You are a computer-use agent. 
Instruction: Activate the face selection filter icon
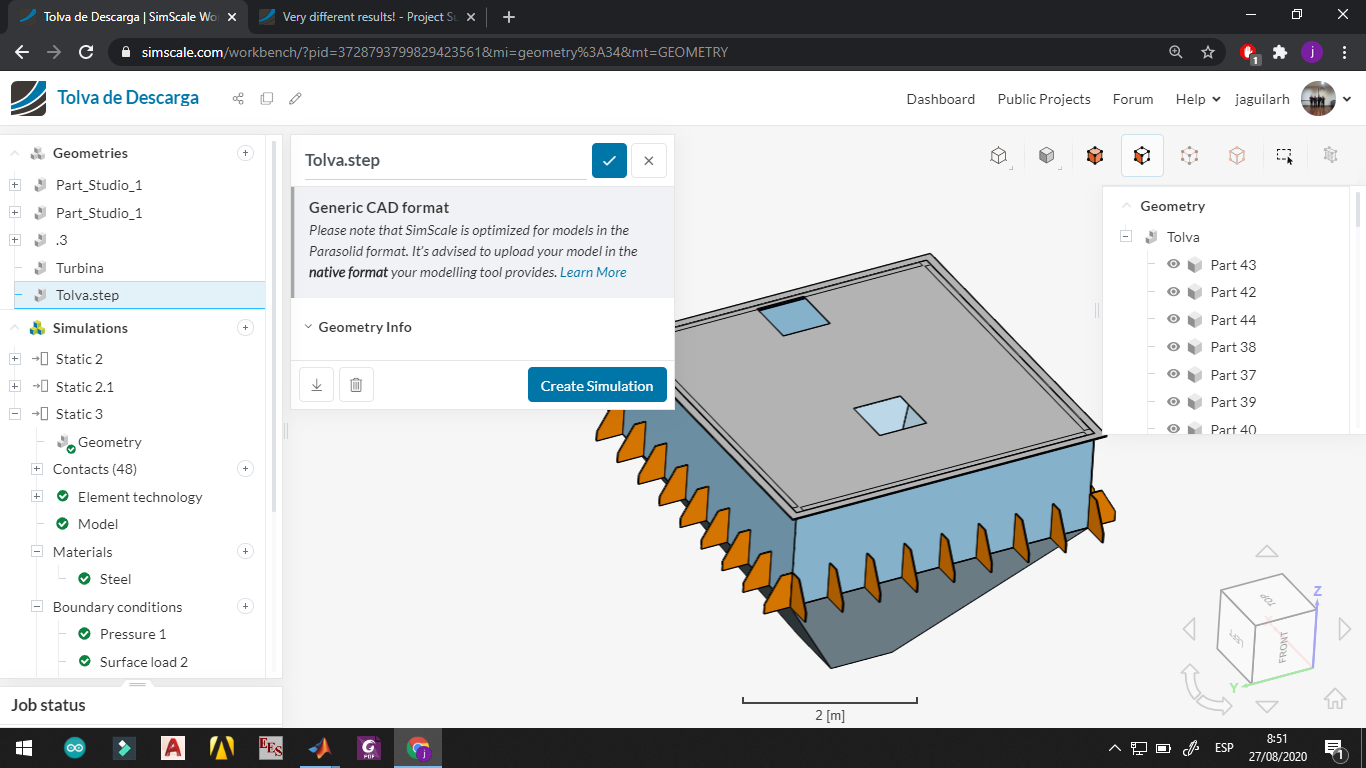pyautogui.click(x=1142, y=156)
